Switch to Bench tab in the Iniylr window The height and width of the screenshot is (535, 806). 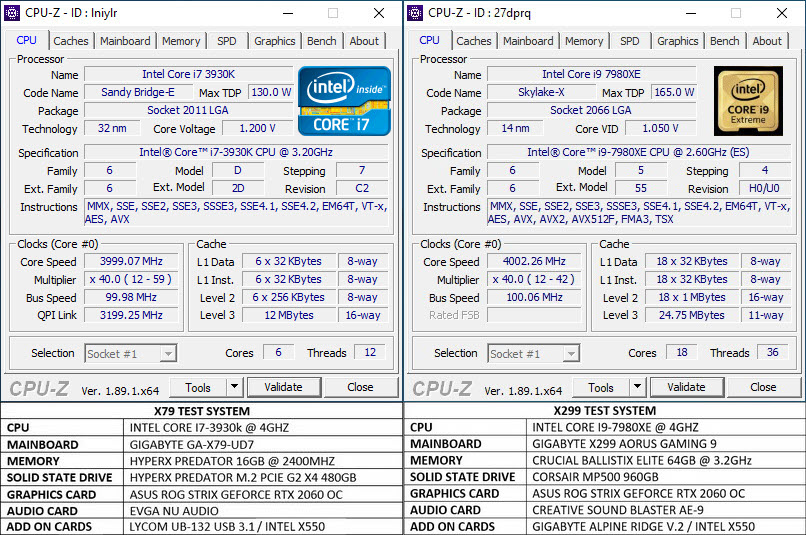pyautogui.click(x=322, y=41)
